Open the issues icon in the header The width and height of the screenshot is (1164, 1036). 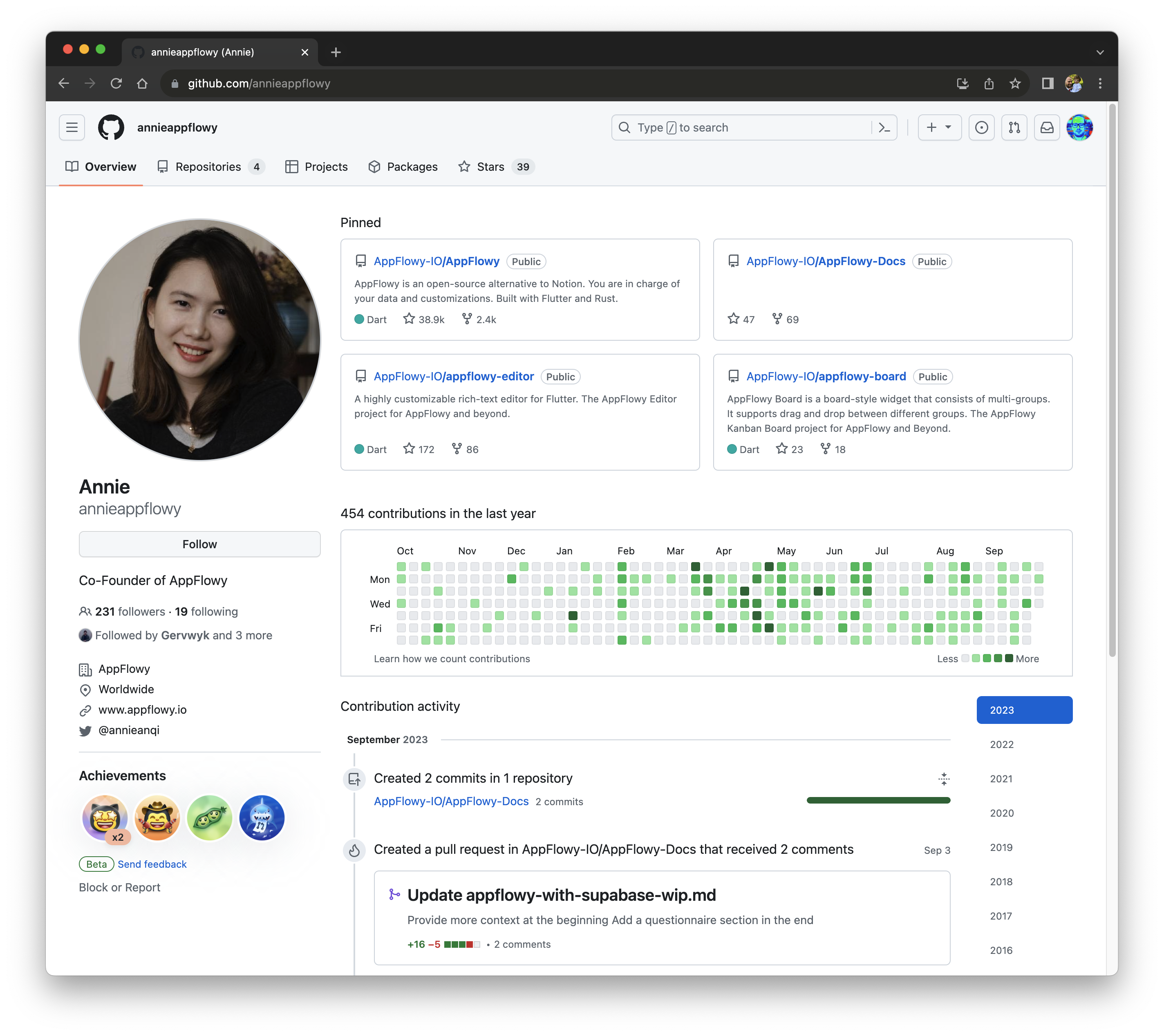click(981, 127)
